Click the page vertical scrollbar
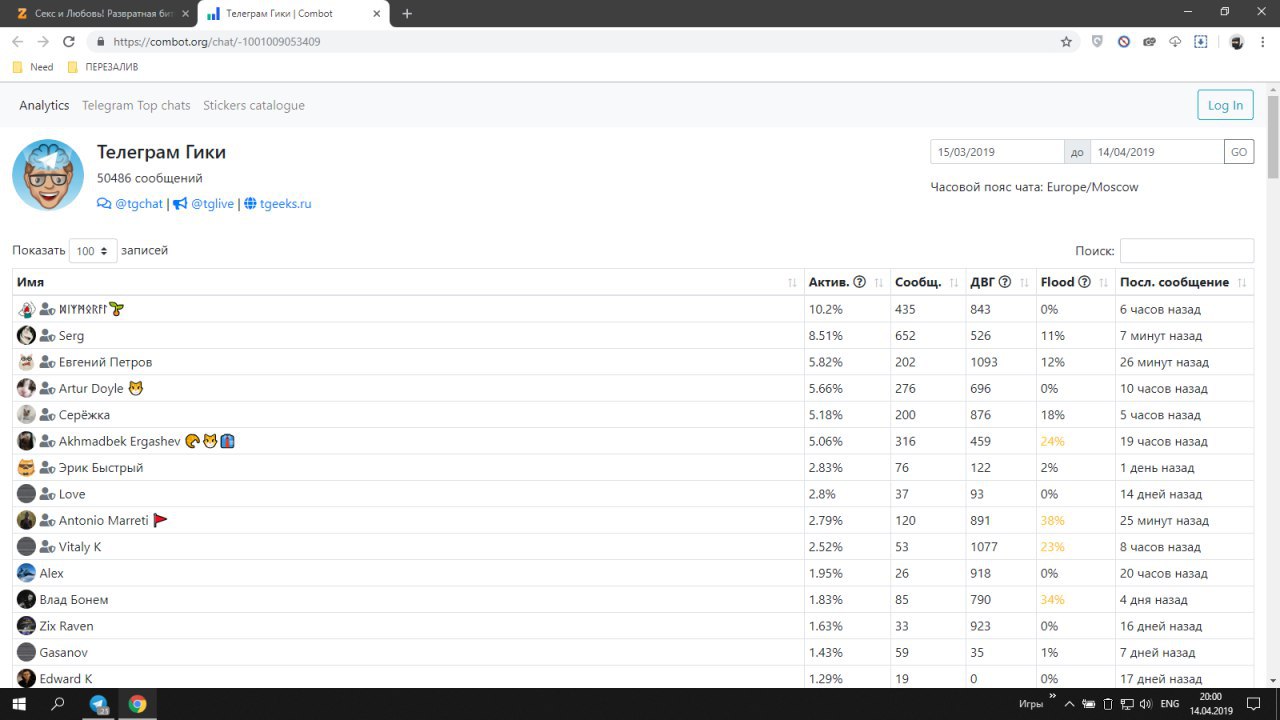Screen dimensions: 1280x720 pos(1273,135)
